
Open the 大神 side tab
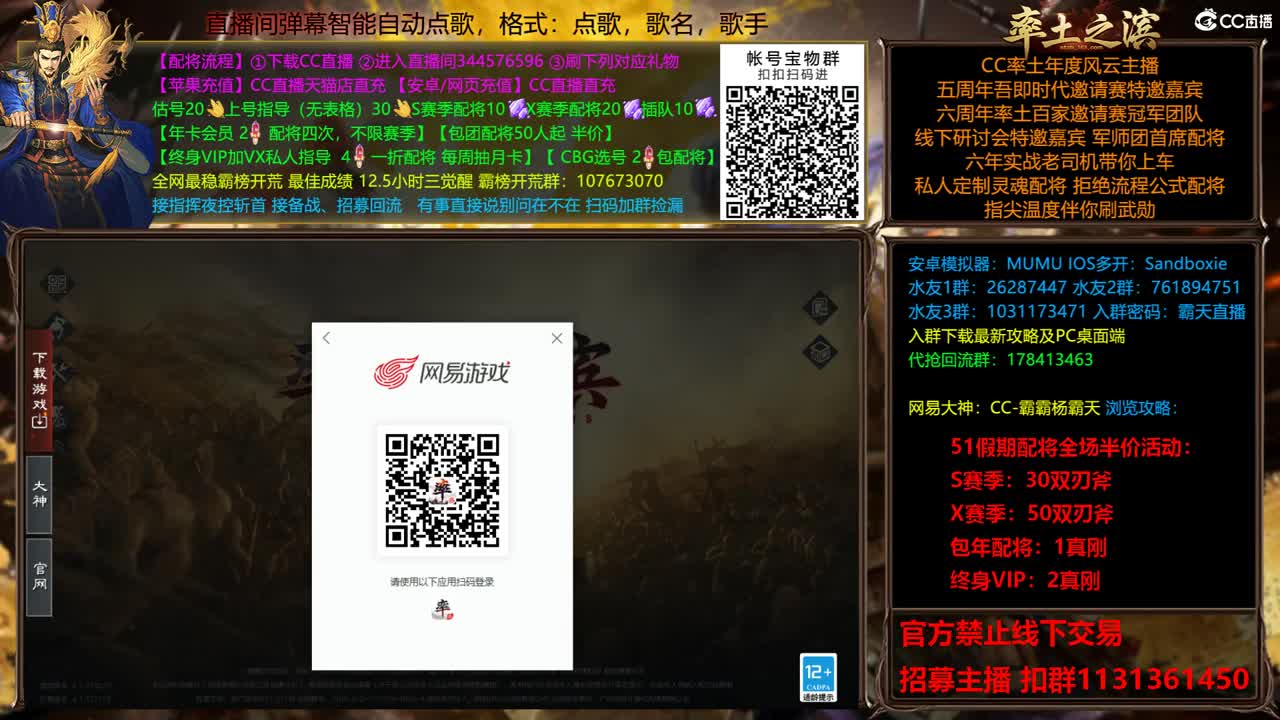(39, 494)
